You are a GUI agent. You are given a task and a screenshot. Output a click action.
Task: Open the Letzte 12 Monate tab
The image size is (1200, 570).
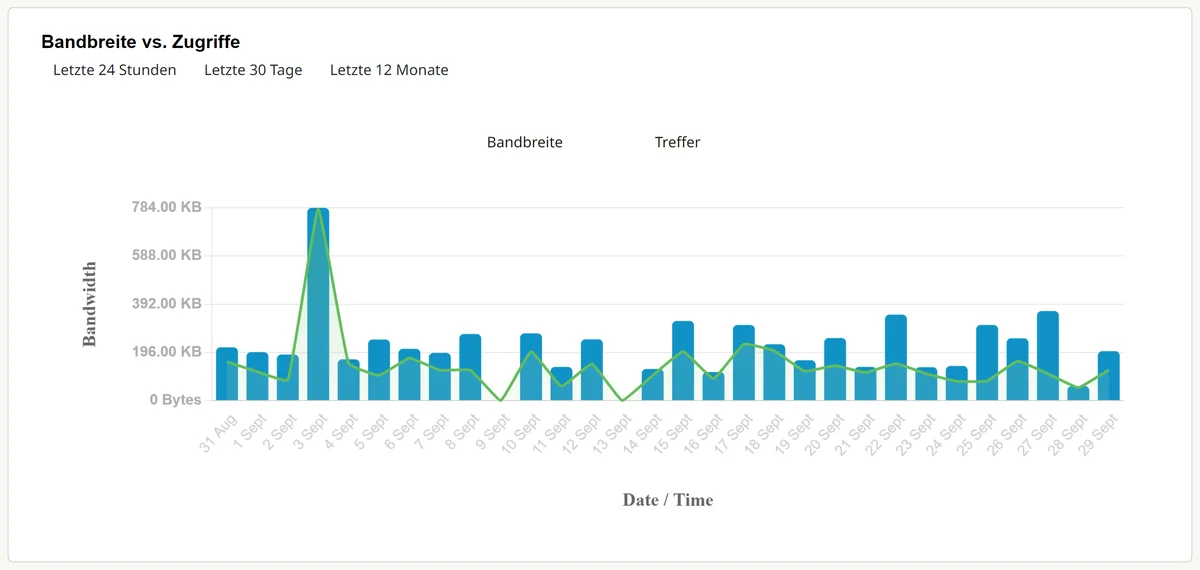pyautogui.click(x=389, y=70)
